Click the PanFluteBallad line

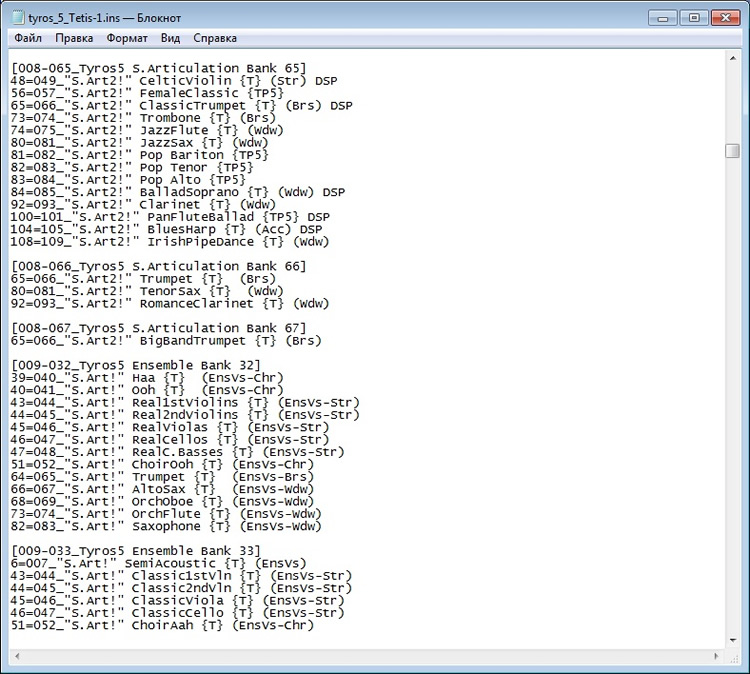[x=170, y=217]
